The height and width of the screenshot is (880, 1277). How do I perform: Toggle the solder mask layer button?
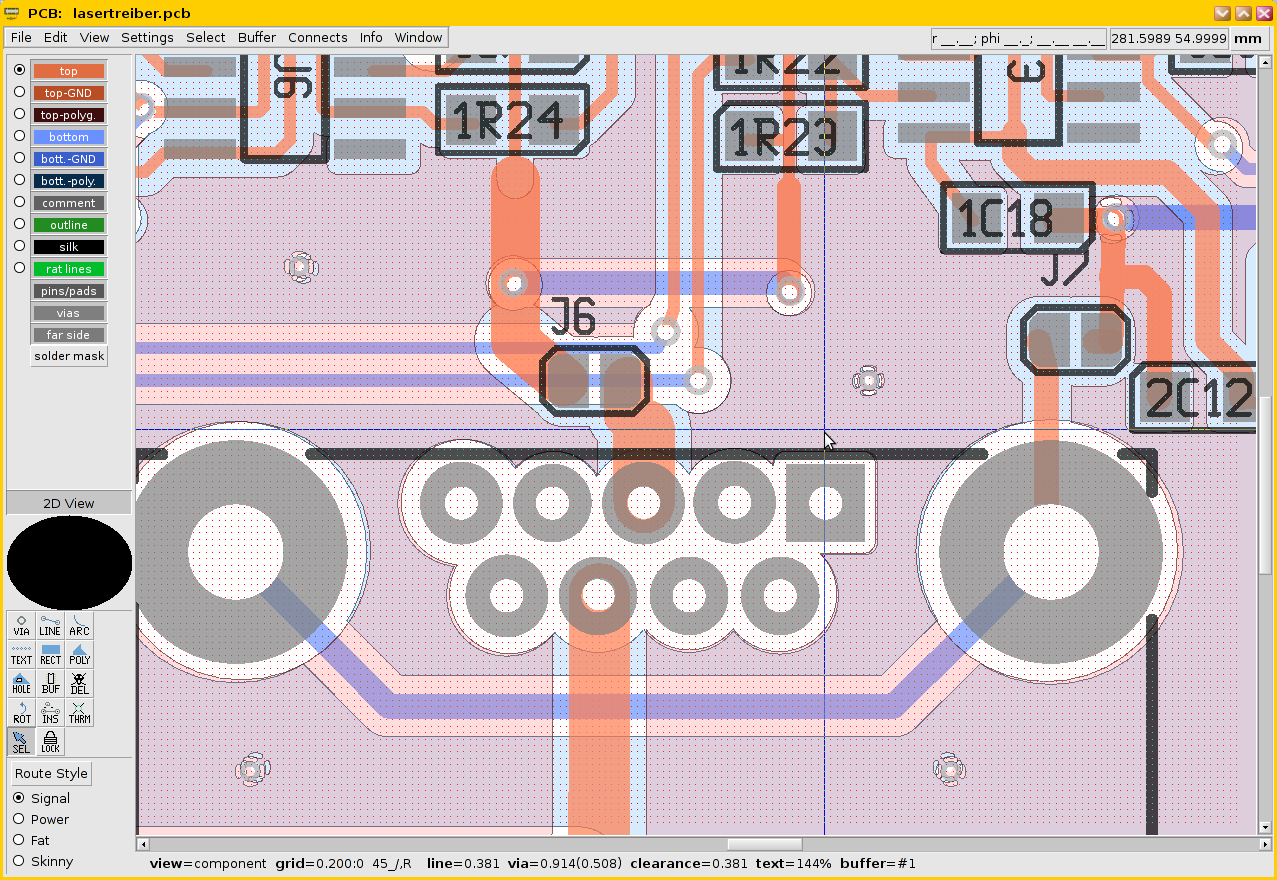[x=69, y=356]
